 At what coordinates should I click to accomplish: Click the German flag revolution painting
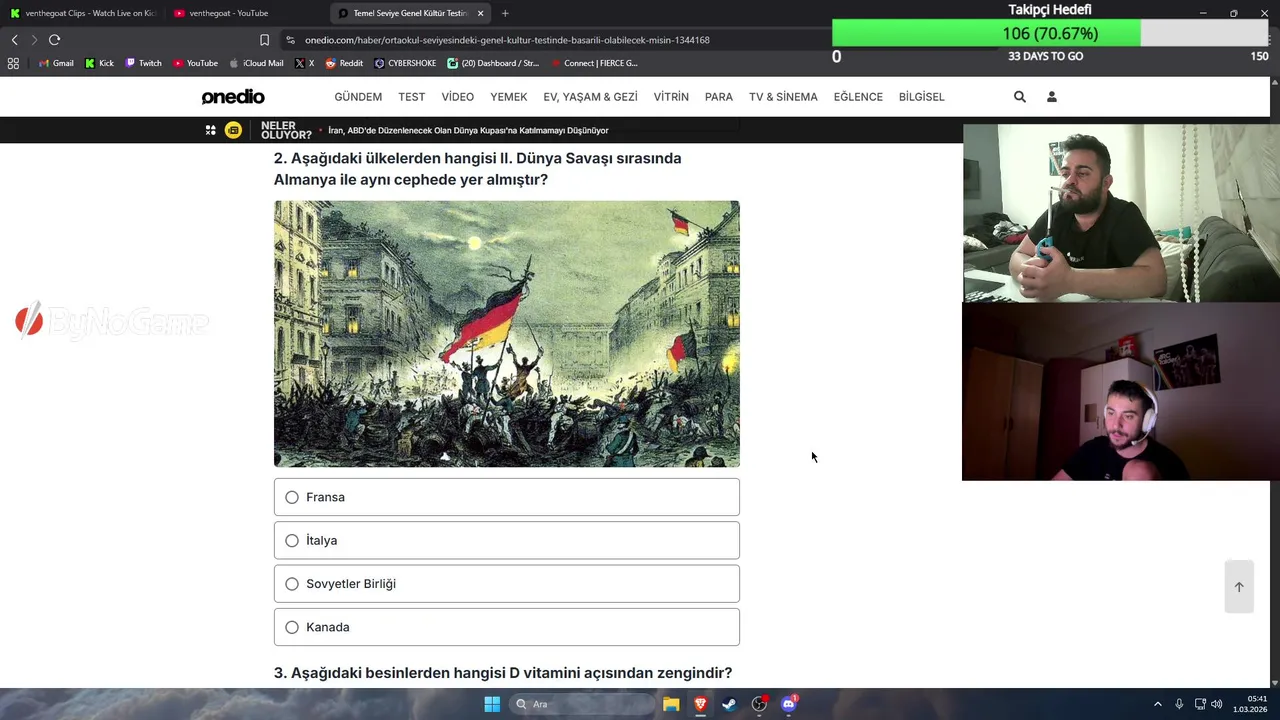[x=507, y=334]
